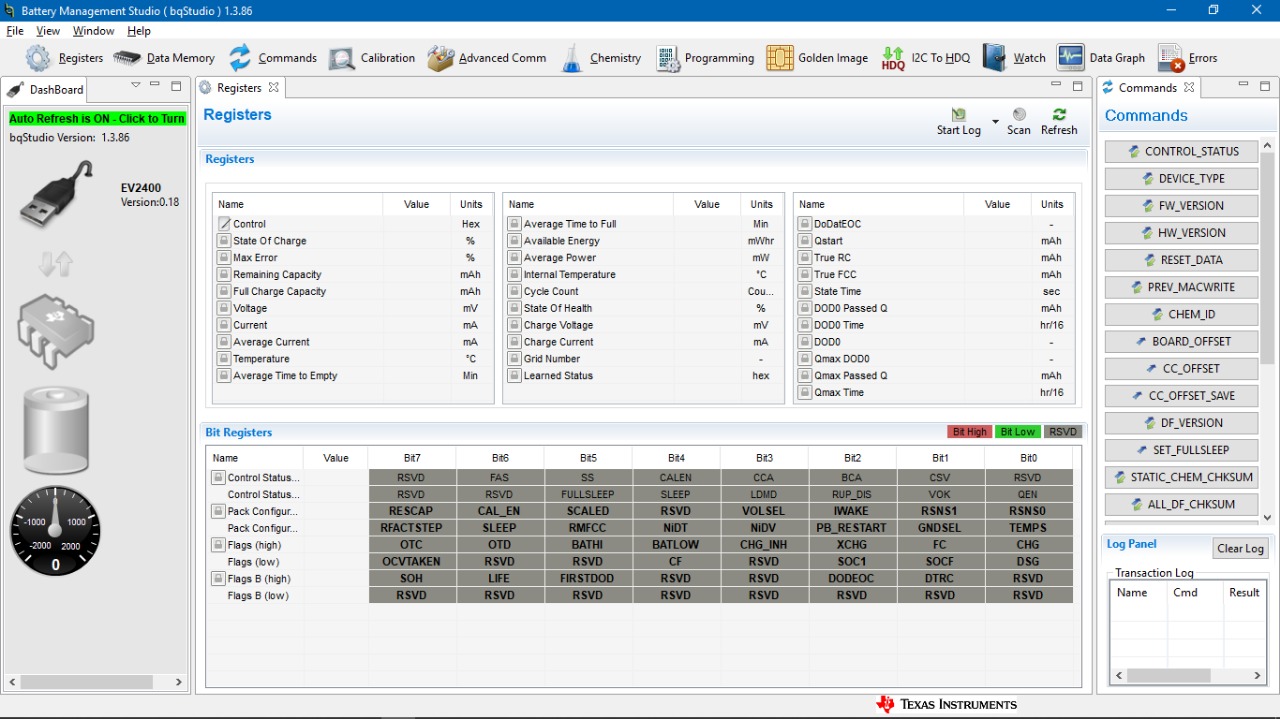Send the CONTROL_STATUS command

[x=1182, y=151]
